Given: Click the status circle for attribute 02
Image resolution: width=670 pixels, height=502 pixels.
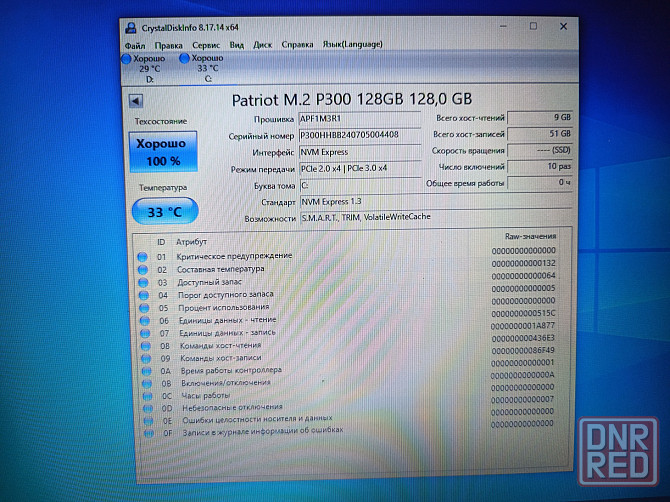Looking at the screenshot, I should (143, 270).
